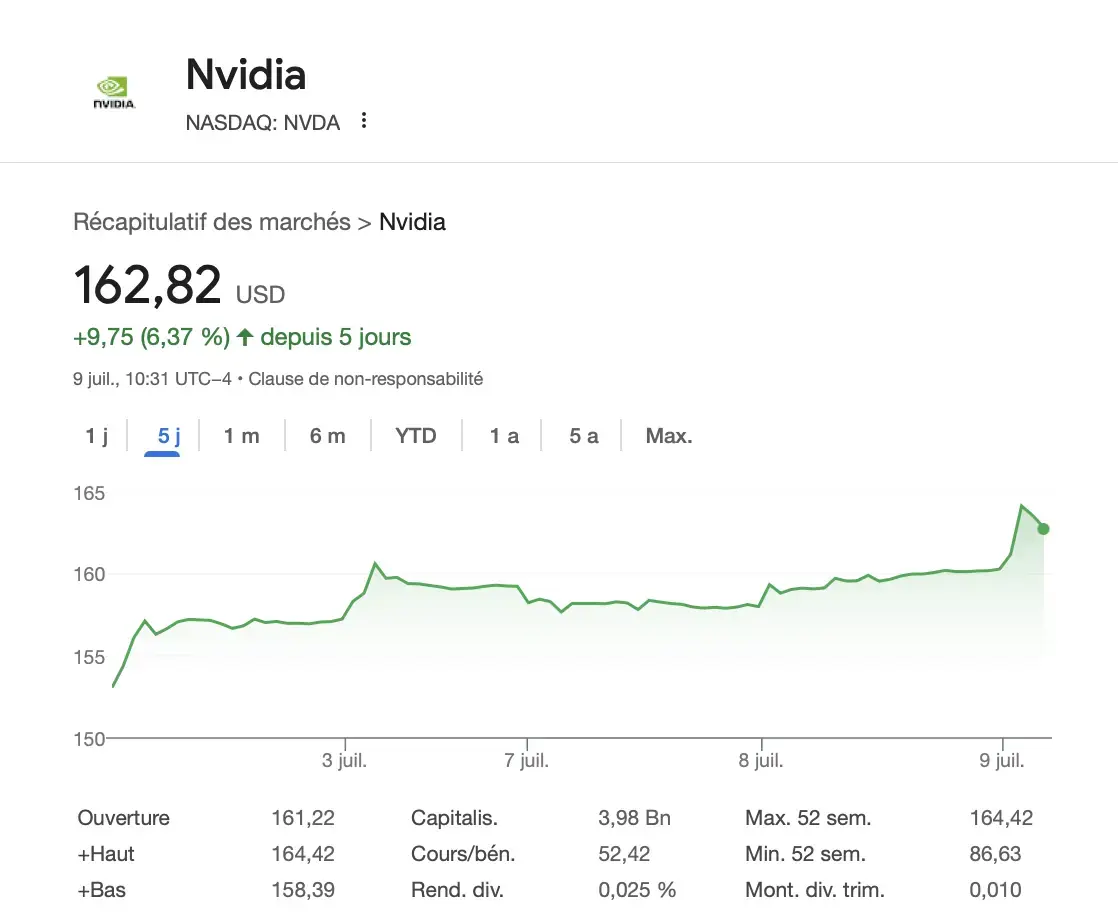Select the 1 a time range
The height and width of the screenshot is (924, 1118).
pyautogui.click(x=503, y=436)
